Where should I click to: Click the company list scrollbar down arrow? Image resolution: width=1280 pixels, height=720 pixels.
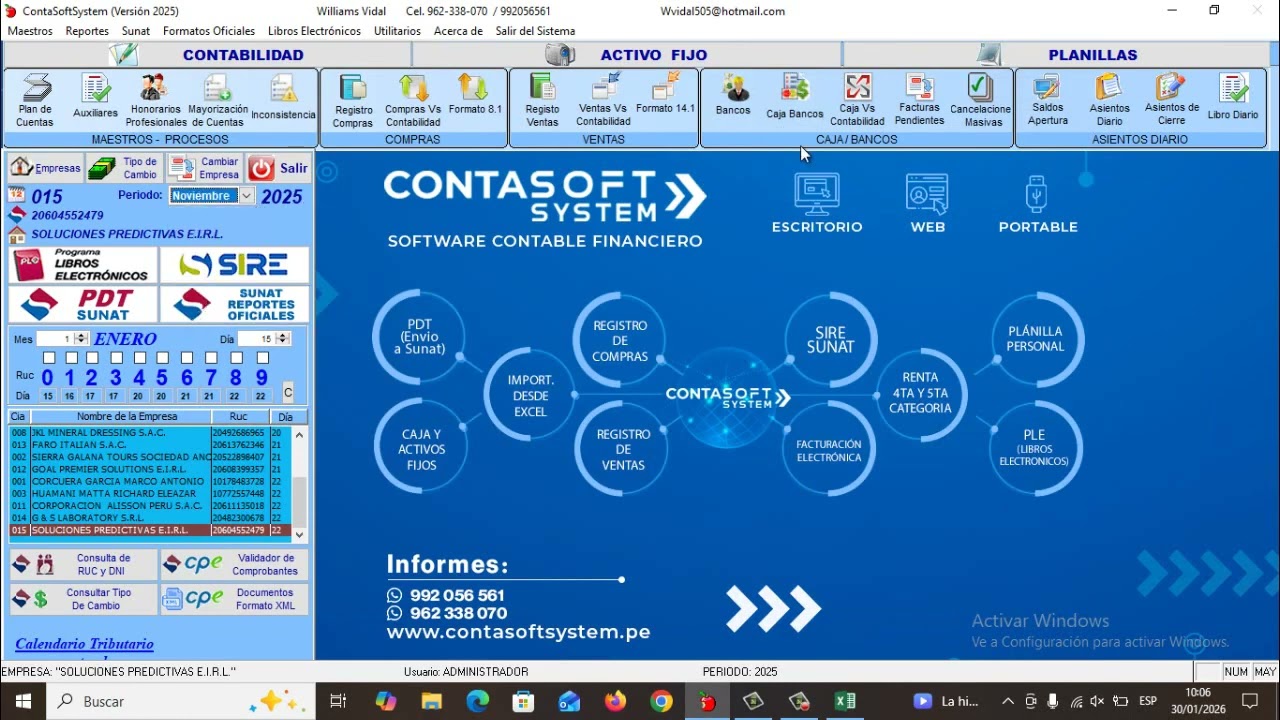pos(299,535)
